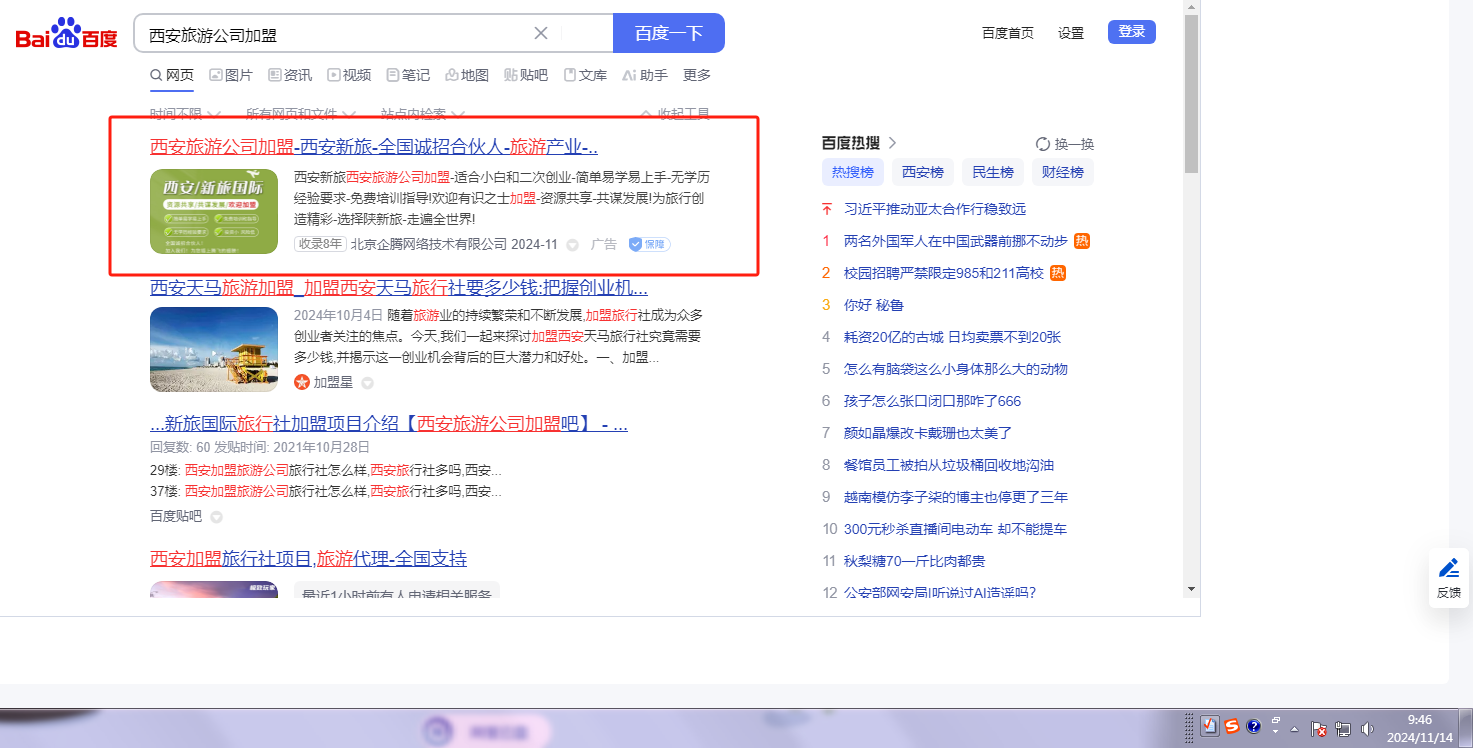
Task: Refresh hot search list via 换一换
Action: (x=1065, y=144)
